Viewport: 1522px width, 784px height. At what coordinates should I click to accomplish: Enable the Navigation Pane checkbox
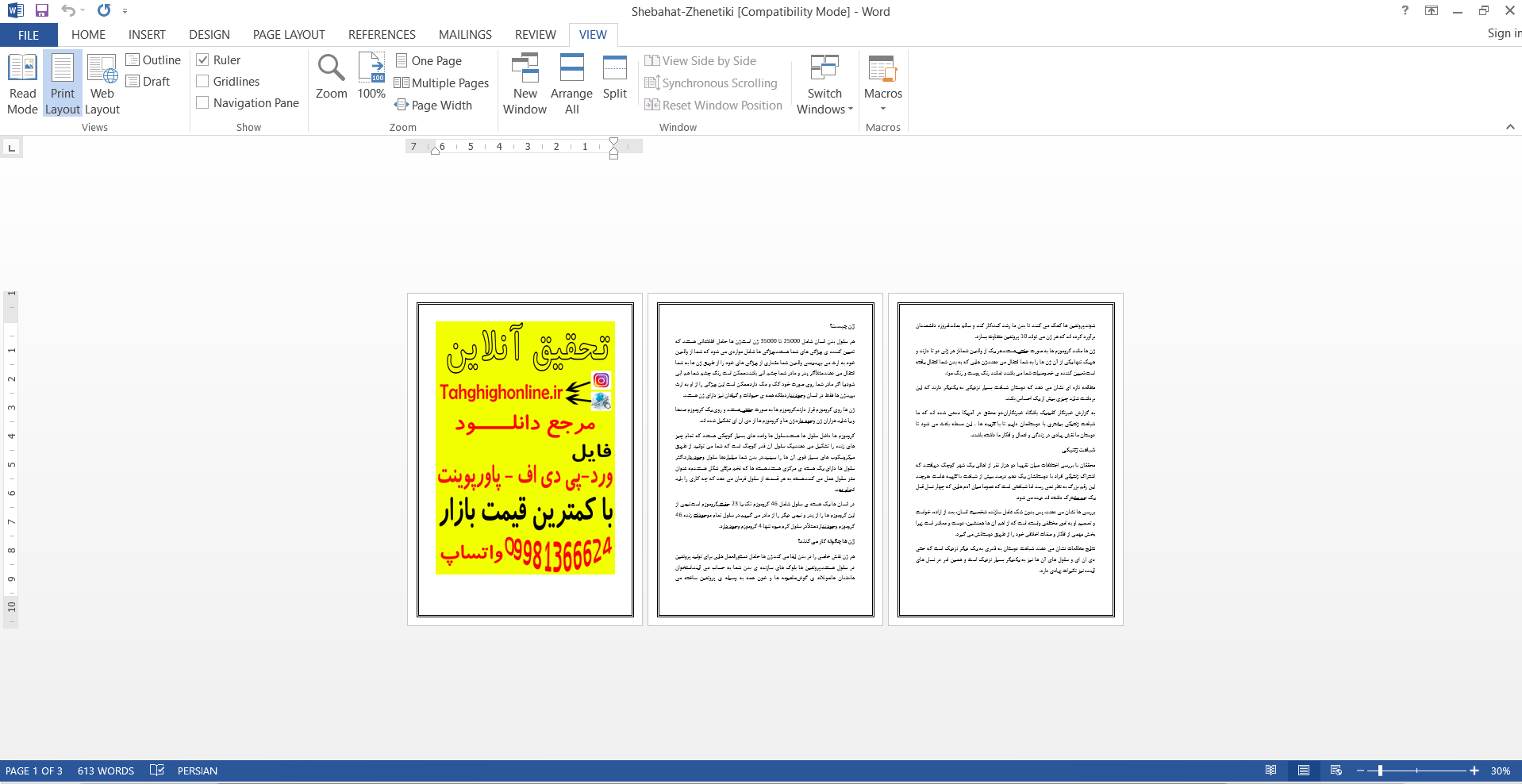(x=202, y=102)
